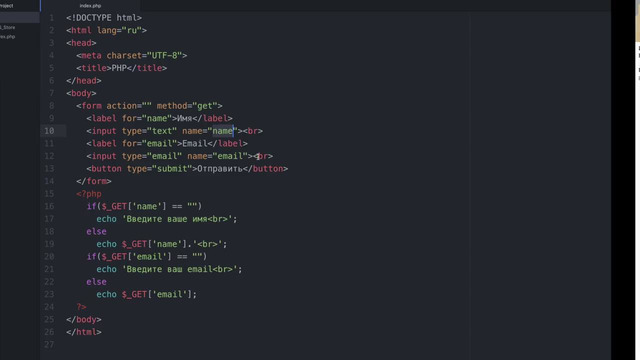Click the closing </html> tag

coord(84,332)
